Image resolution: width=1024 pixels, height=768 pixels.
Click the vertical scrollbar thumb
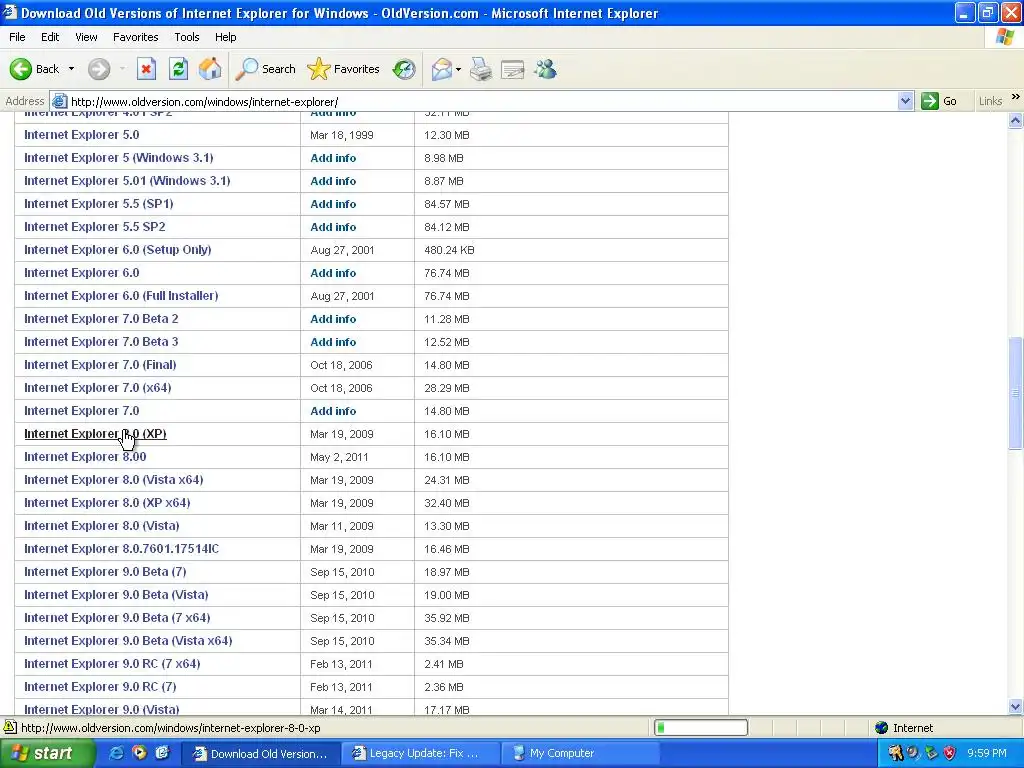(x=1016, y=392)
